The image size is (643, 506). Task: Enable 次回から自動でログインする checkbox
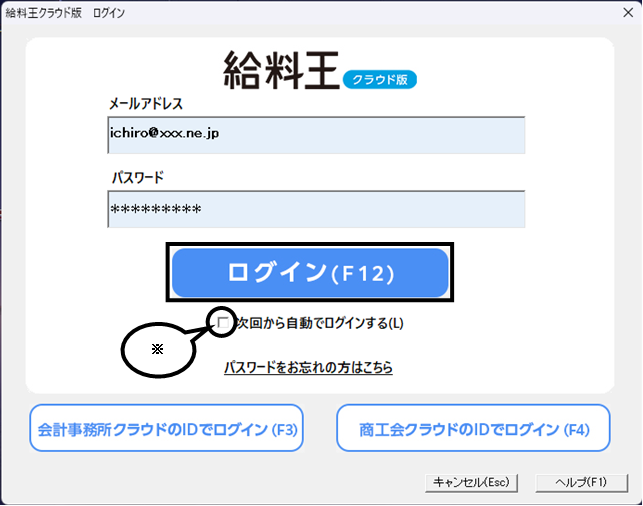(x=223, y=323)
